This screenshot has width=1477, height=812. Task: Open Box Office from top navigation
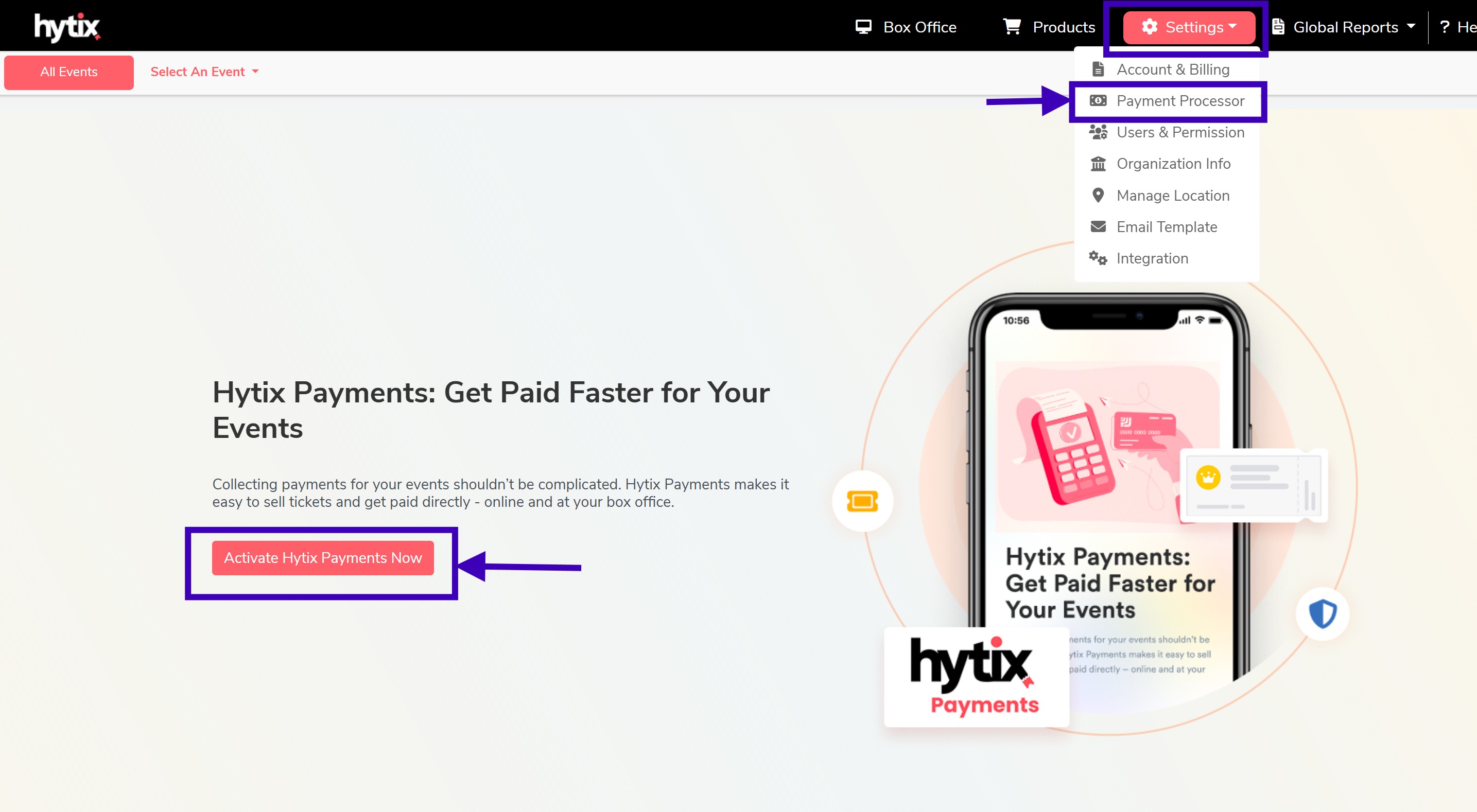(906, 27)
